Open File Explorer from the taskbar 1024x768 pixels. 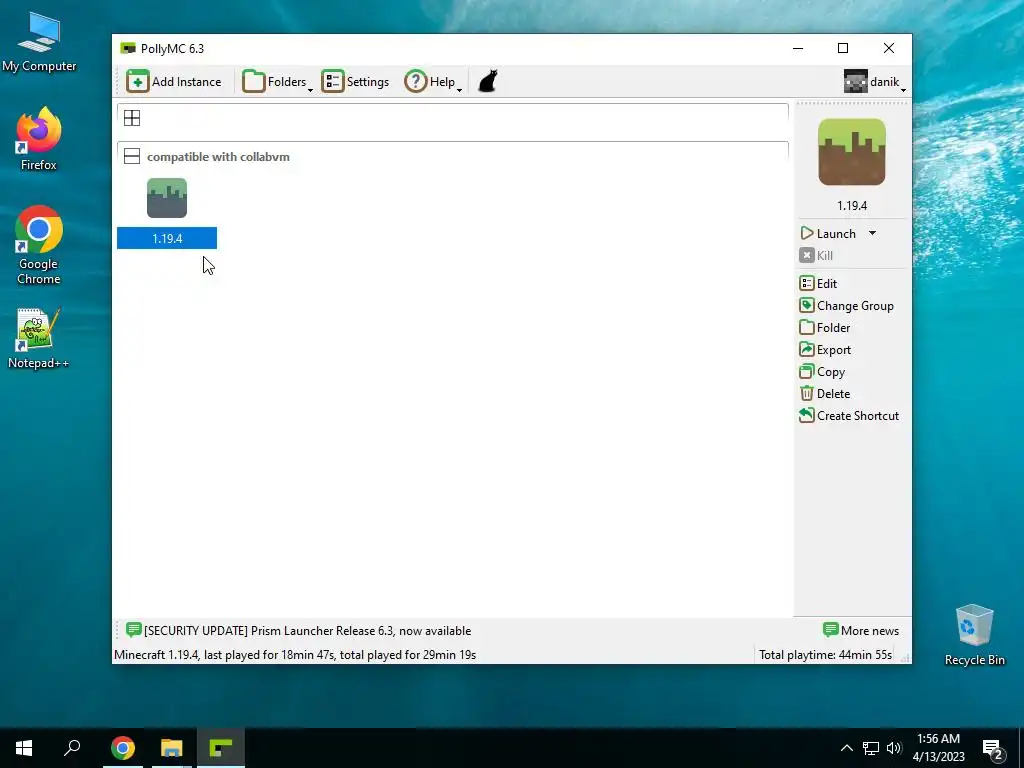point(172,748)
